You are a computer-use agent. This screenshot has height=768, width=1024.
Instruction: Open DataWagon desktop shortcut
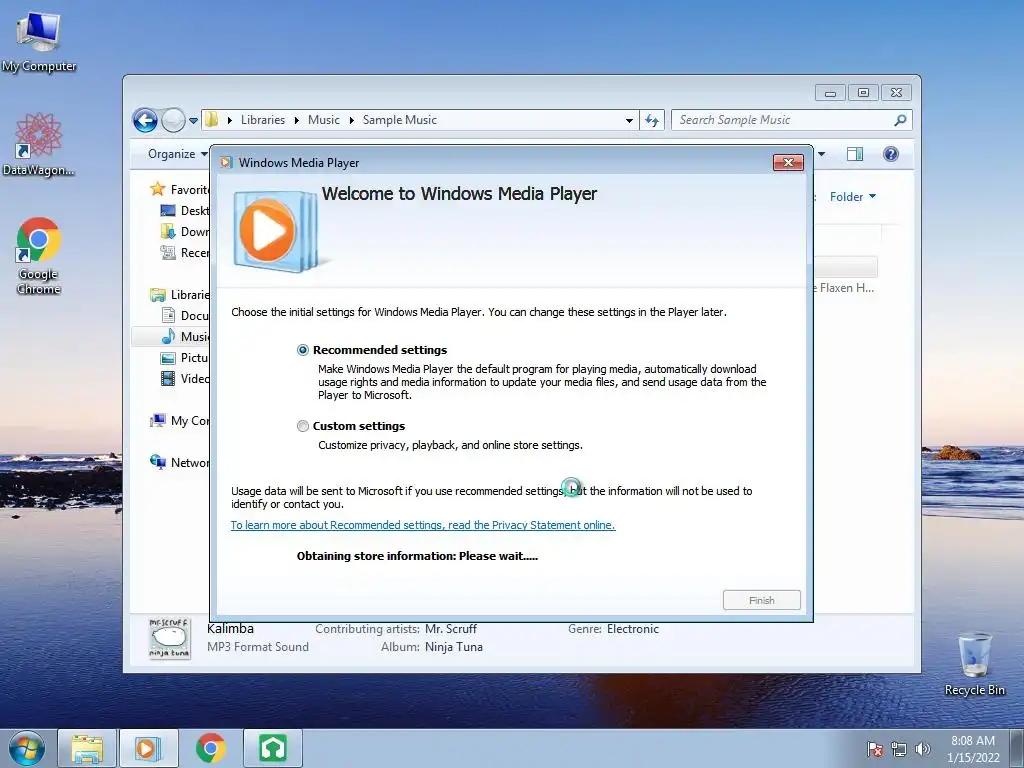coord(39,145)
